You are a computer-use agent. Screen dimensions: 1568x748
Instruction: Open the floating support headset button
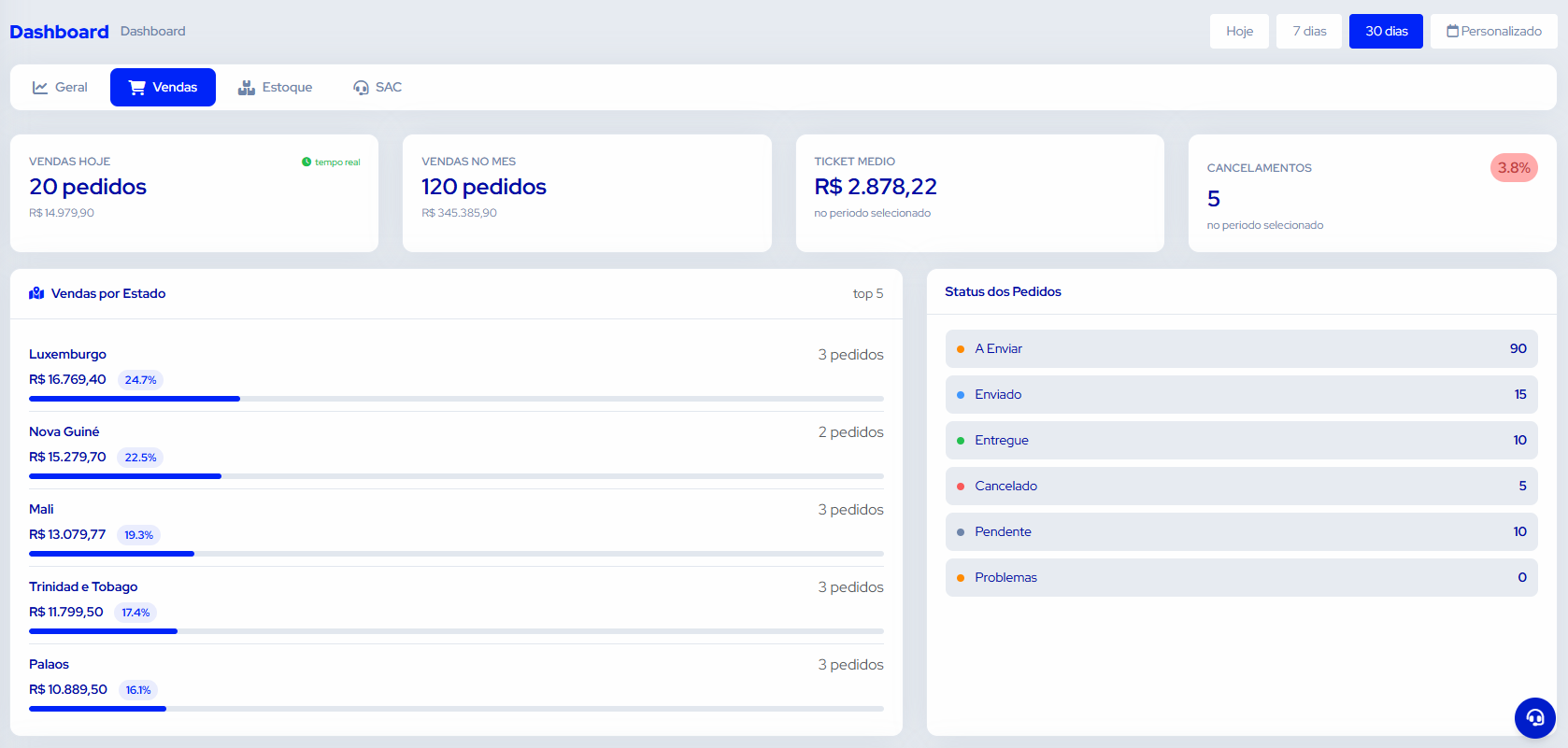click(1535, 718)
